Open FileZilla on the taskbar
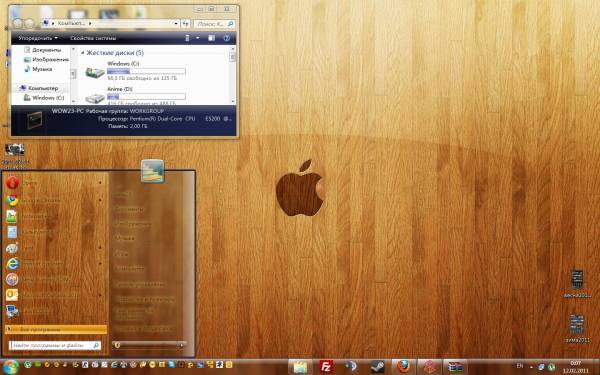The image size is (600, 375). 326,367
